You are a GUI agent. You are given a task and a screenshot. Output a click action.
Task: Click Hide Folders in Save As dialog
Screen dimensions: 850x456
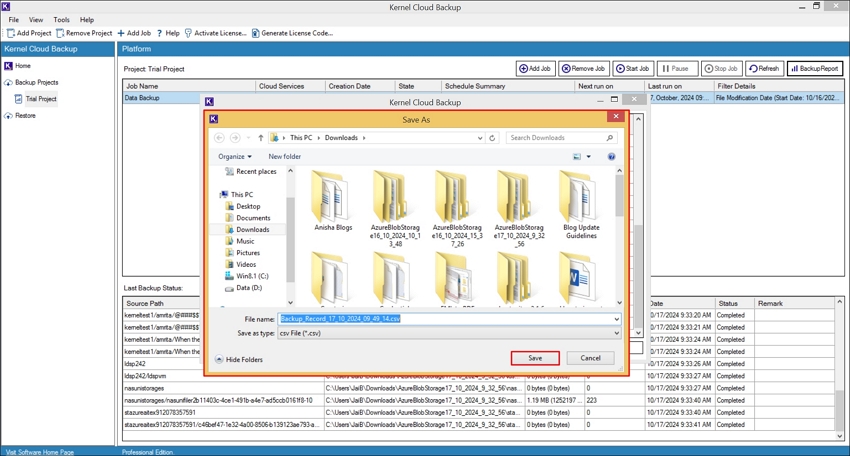pos(239,359)
